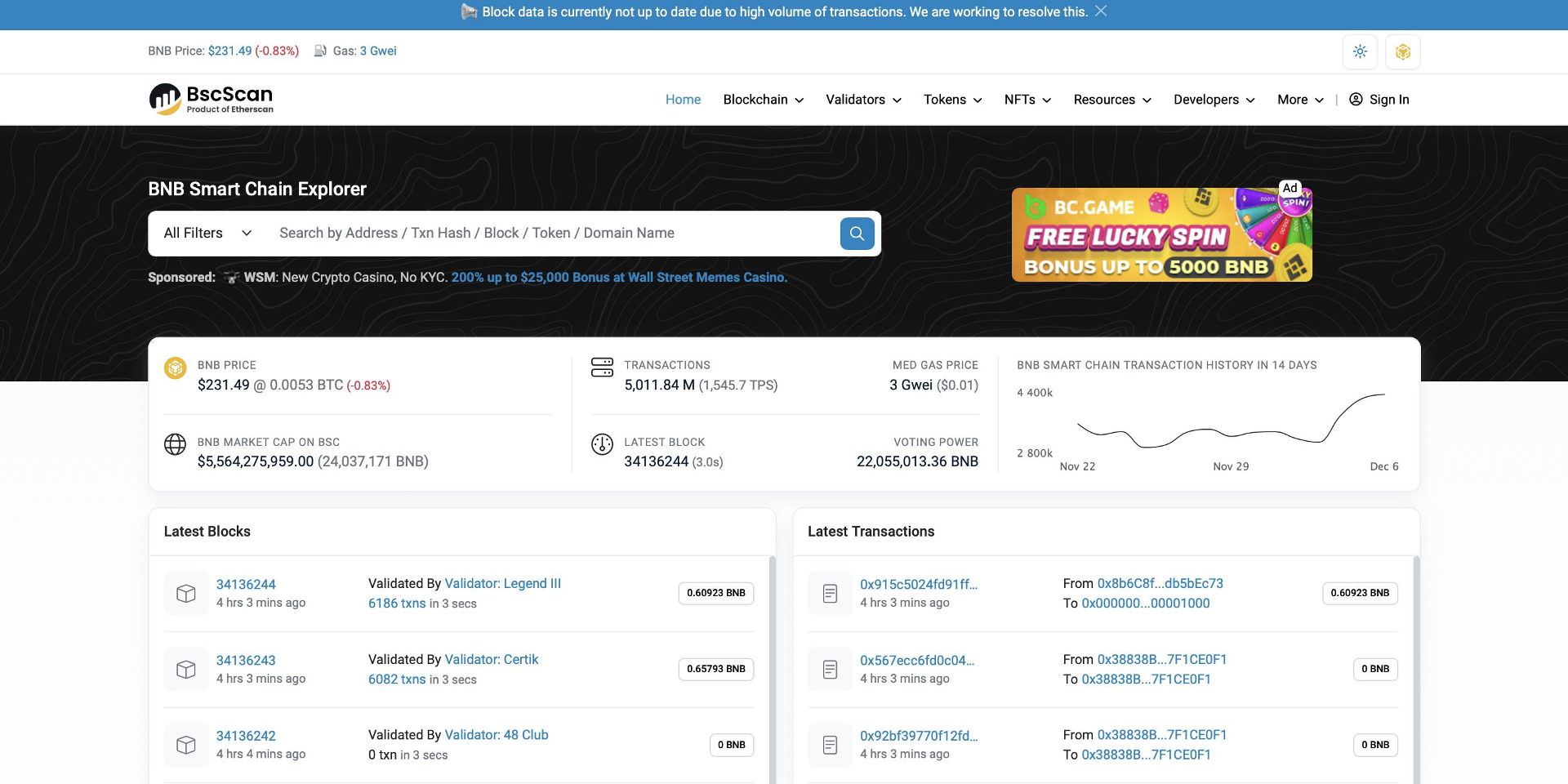The image size is (1568, 784).
Task: Click the voting power 22,055,013.36 BNB value
Action: (917, 462)
